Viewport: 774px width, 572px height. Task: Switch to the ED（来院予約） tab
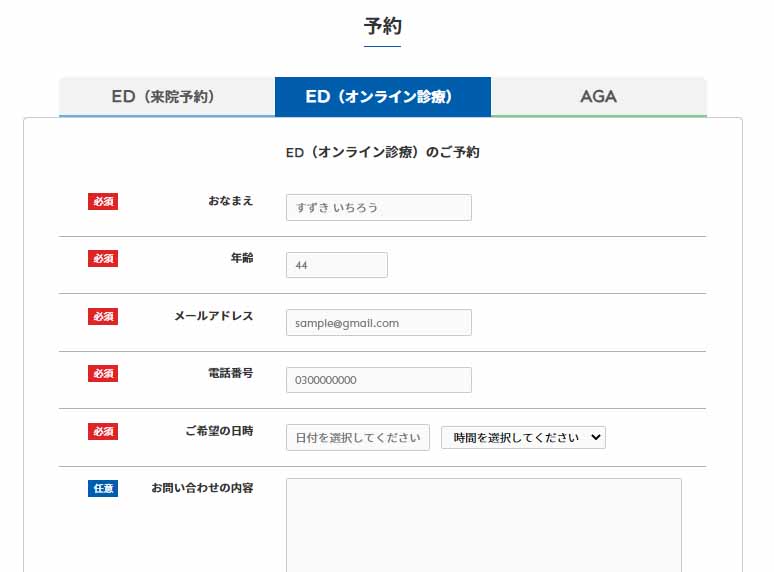(x=167, y=97)
